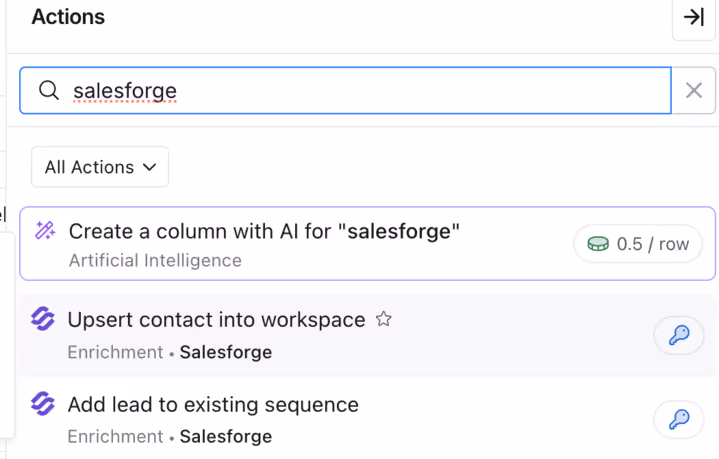Clear the salesforge search text
This screenshot has width=719, height=459.
694,91
